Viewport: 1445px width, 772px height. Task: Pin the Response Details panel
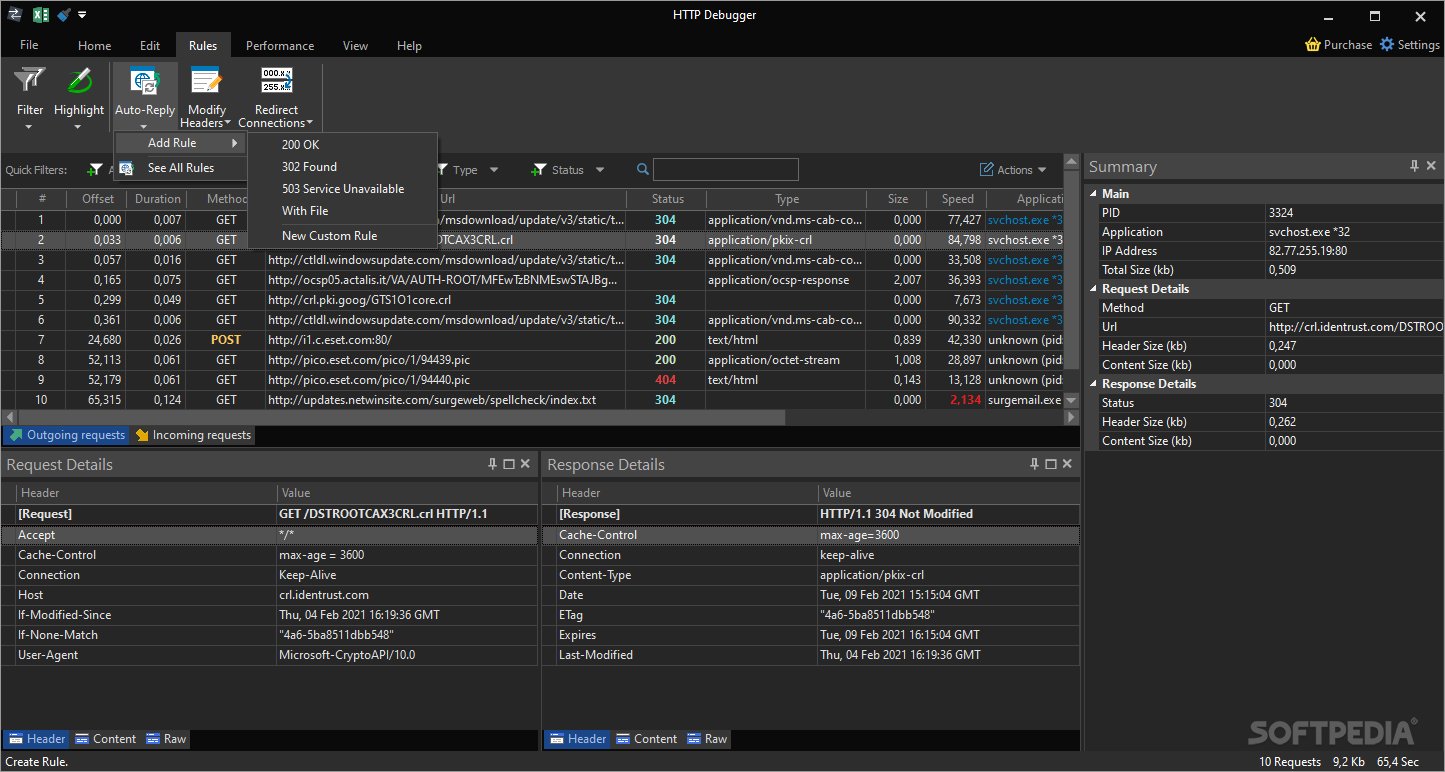1034,464
